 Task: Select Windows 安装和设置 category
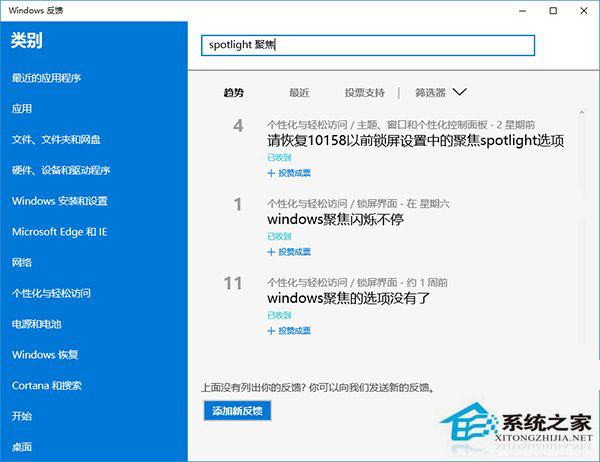coord(60,201)
